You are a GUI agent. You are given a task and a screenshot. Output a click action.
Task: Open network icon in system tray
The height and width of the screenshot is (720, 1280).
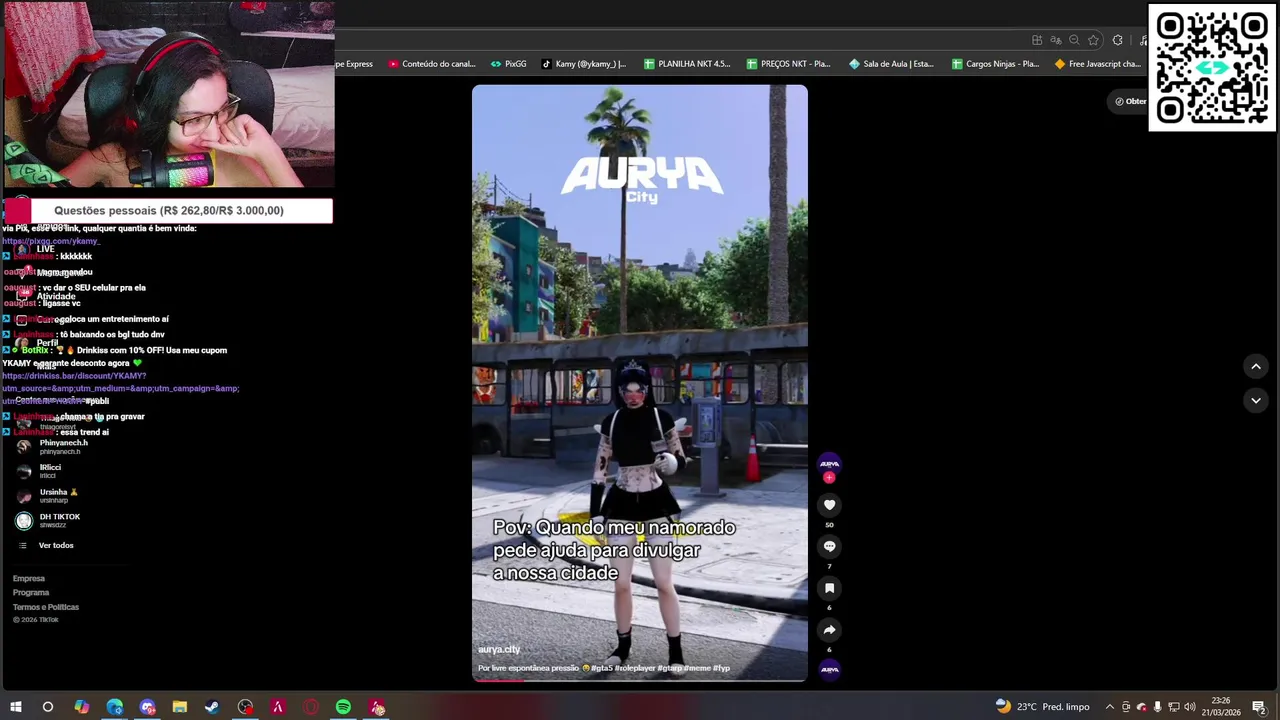[1173, 707]
